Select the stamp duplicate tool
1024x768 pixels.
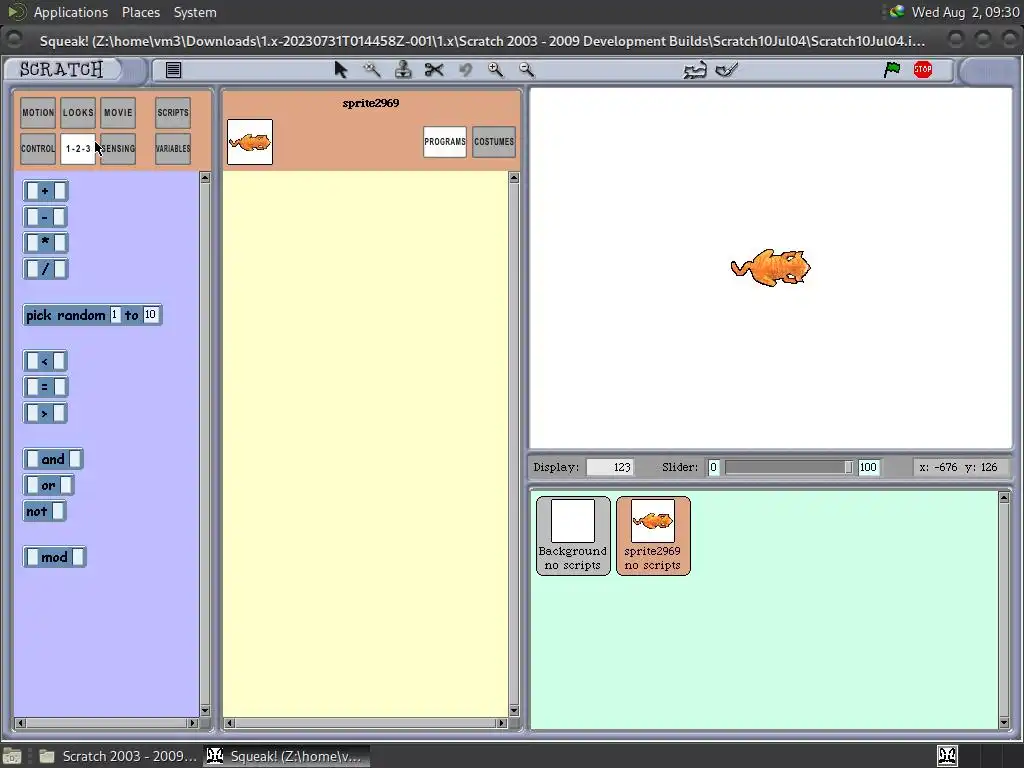coord(403,70)
